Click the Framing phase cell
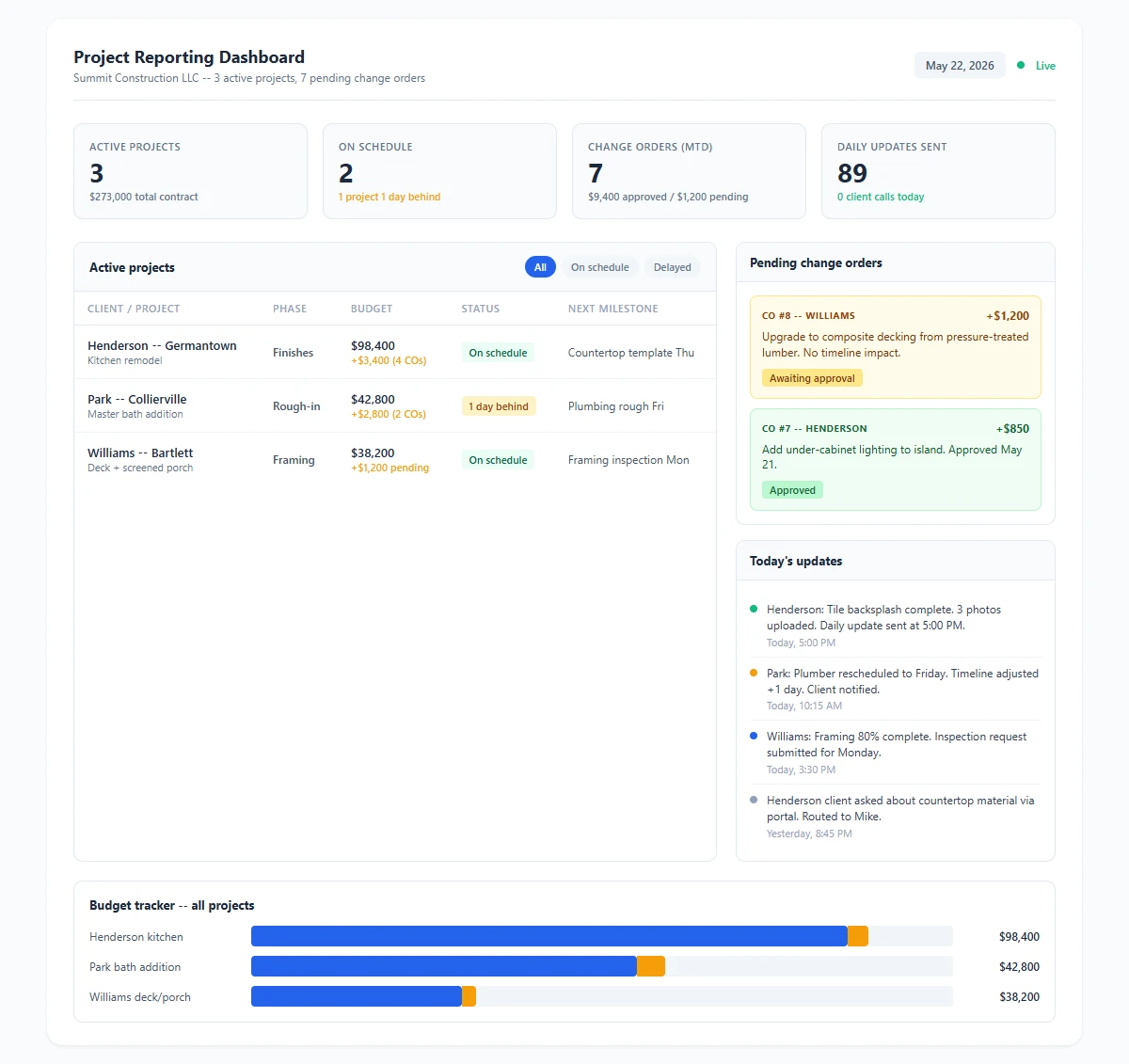Image resolution: width=1129 pixels, height=1064 pixels. click(294, 460)
